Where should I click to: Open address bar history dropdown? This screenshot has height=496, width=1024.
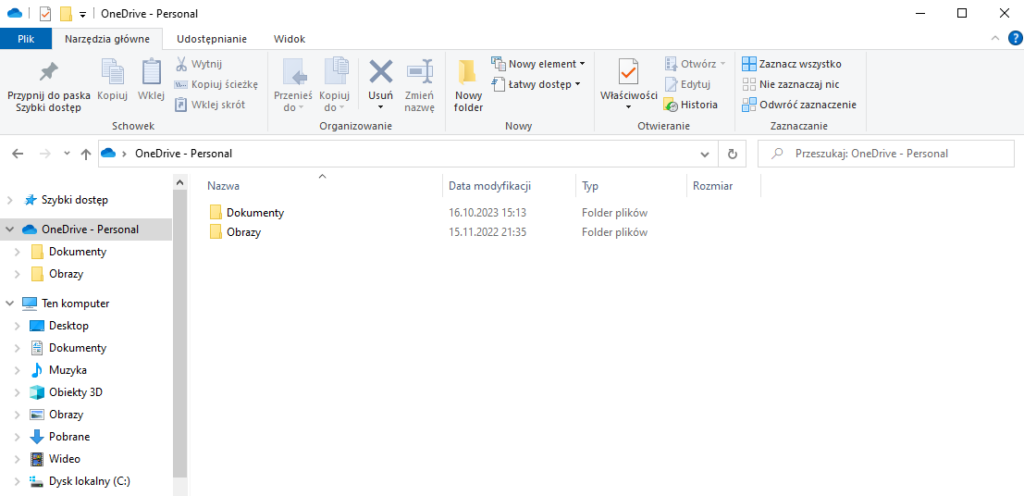[x=705, y=155]
